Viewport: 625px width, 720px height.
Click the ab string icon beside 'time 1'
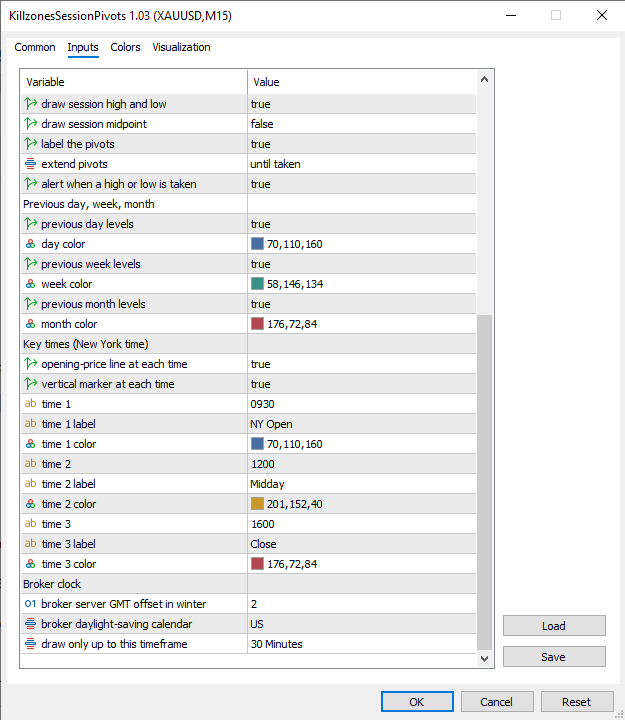coord(30,404)
